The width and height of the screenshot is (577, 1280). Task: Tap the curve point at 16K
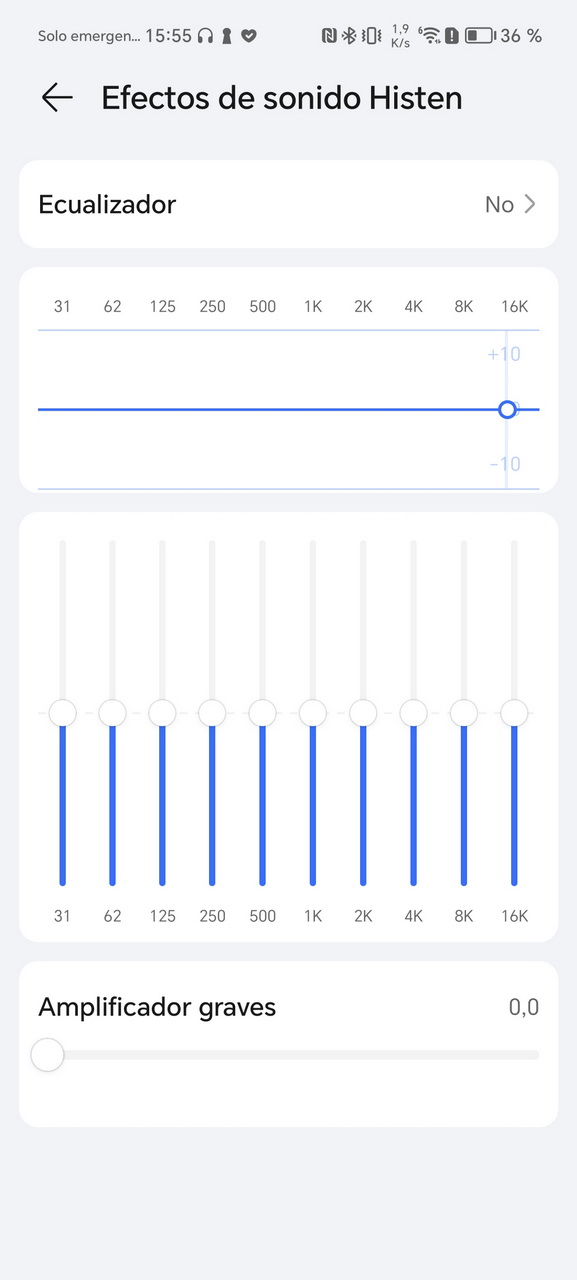(507, 409)
